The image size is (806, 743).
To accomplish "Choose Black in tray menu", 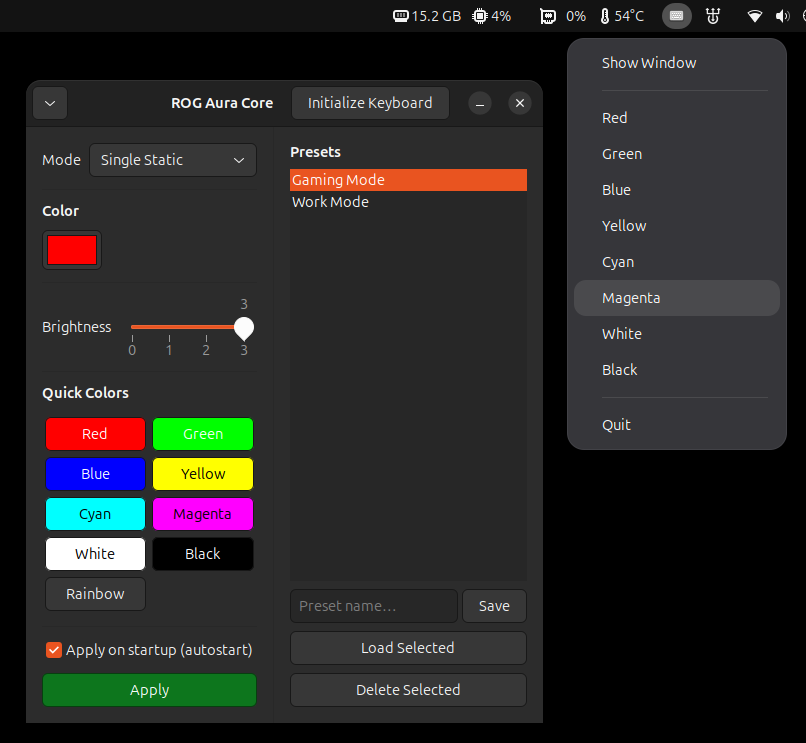I will (x=676, y=370).
